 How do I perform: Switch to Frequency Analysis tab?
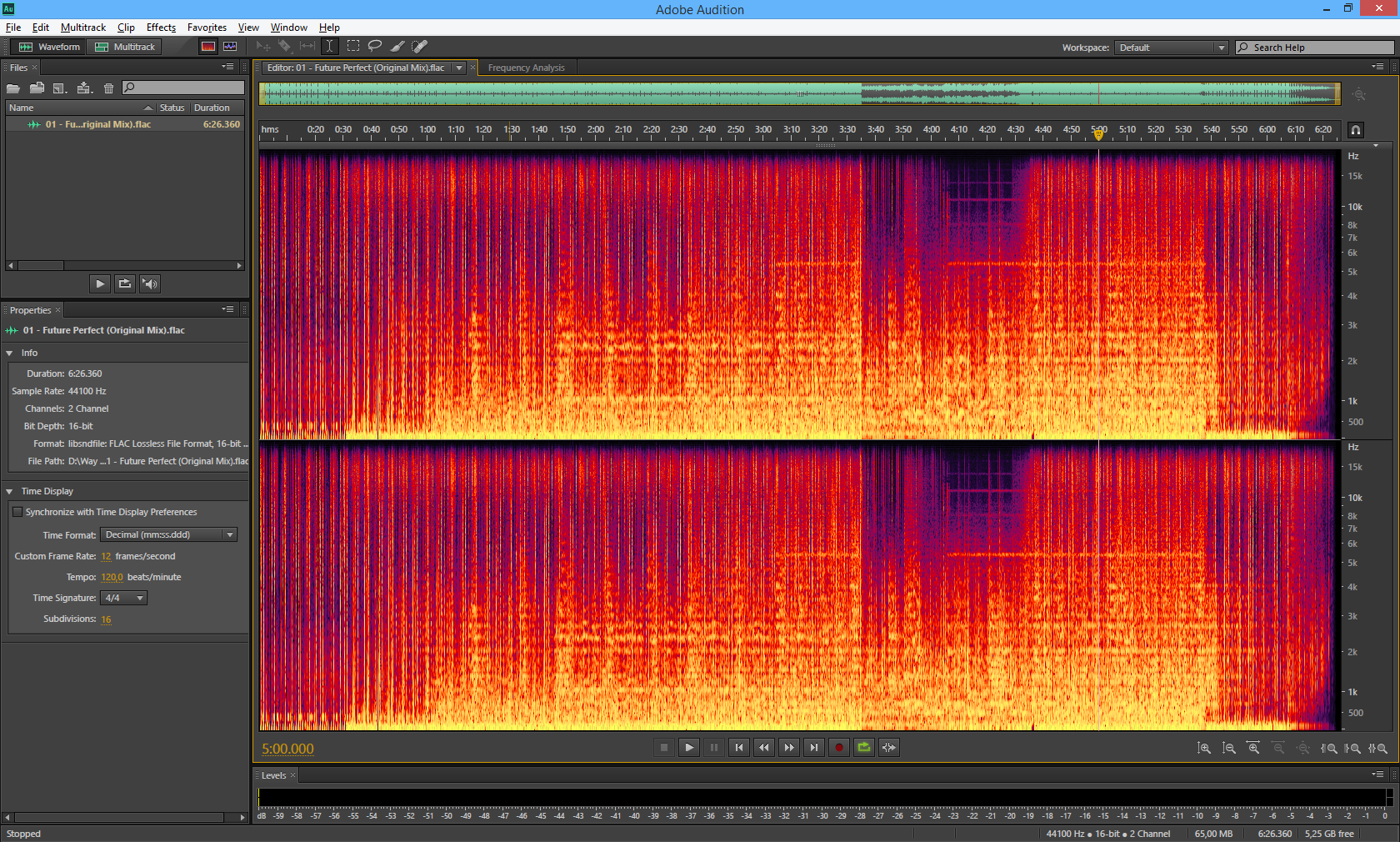527,68
